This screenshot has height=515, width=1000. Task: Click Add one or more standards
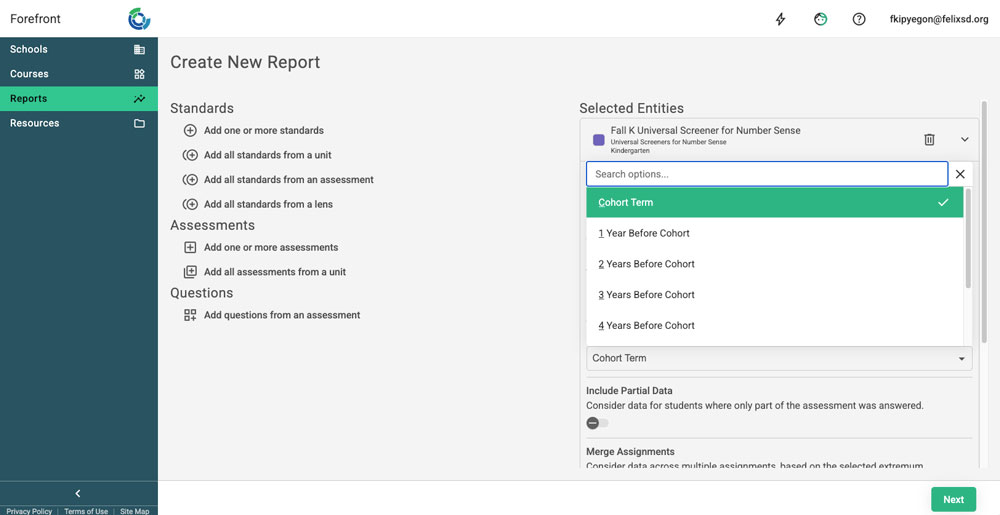(263, 130)
